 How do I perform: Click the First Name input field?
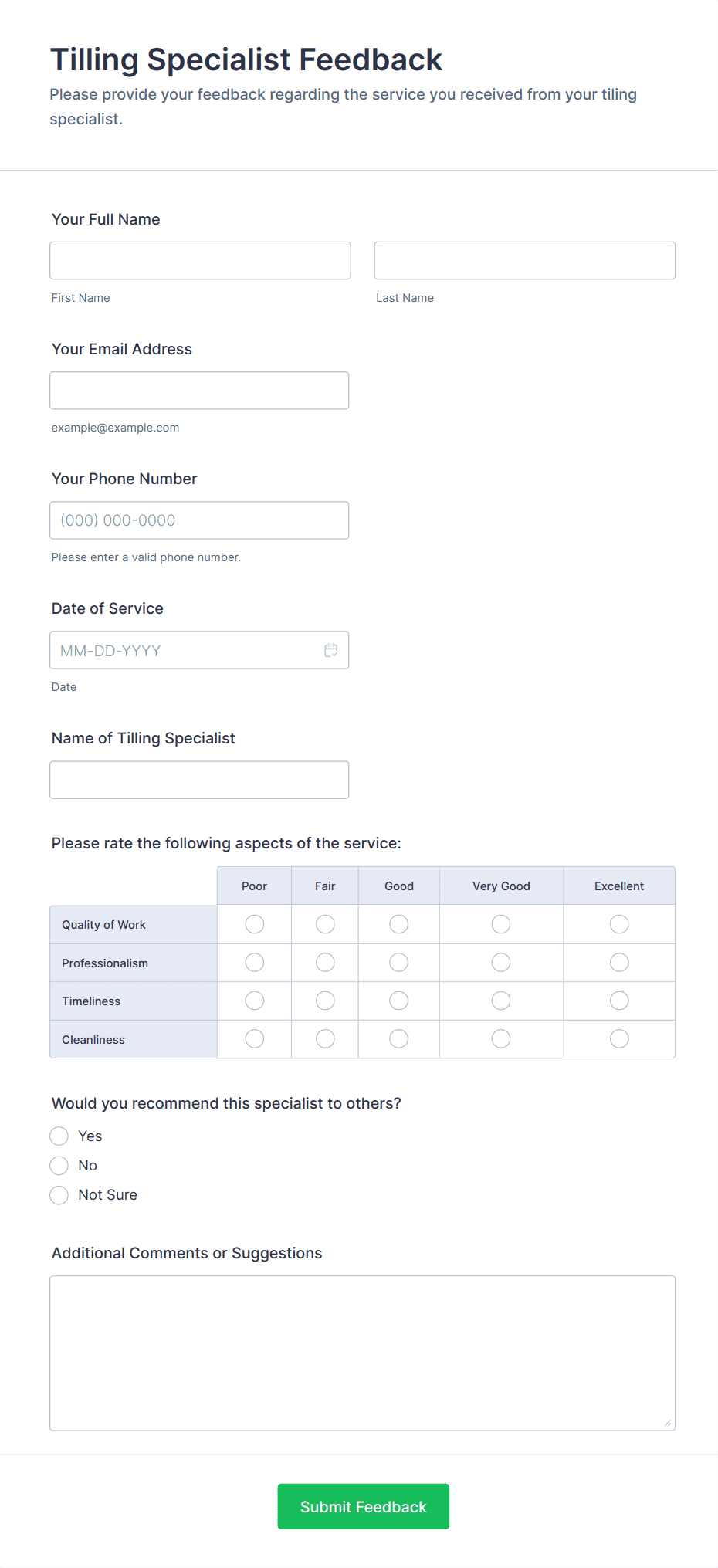click(x=200, y=260)
